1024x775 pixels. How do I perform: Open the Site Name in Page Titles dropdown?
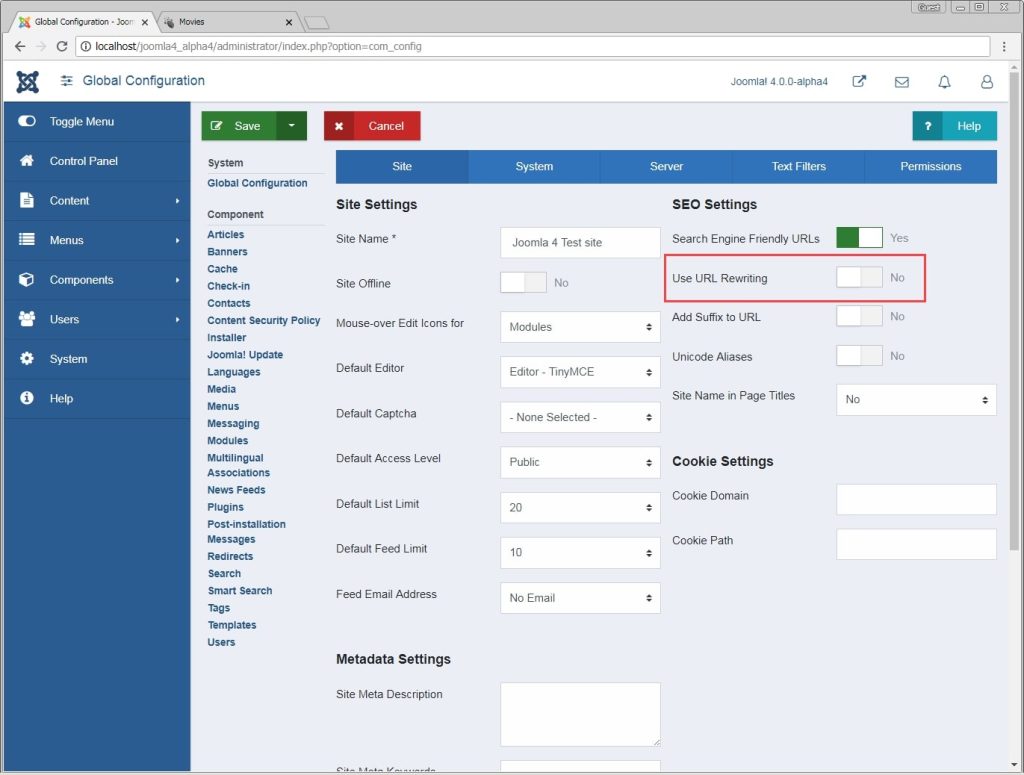(x=915, y=399)
